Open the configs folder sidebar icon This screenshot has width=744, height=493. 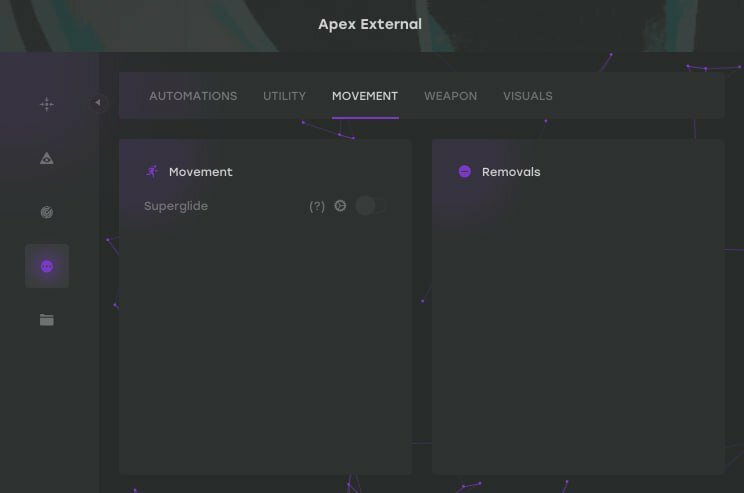pyautogui.click(x=46, y=320)
